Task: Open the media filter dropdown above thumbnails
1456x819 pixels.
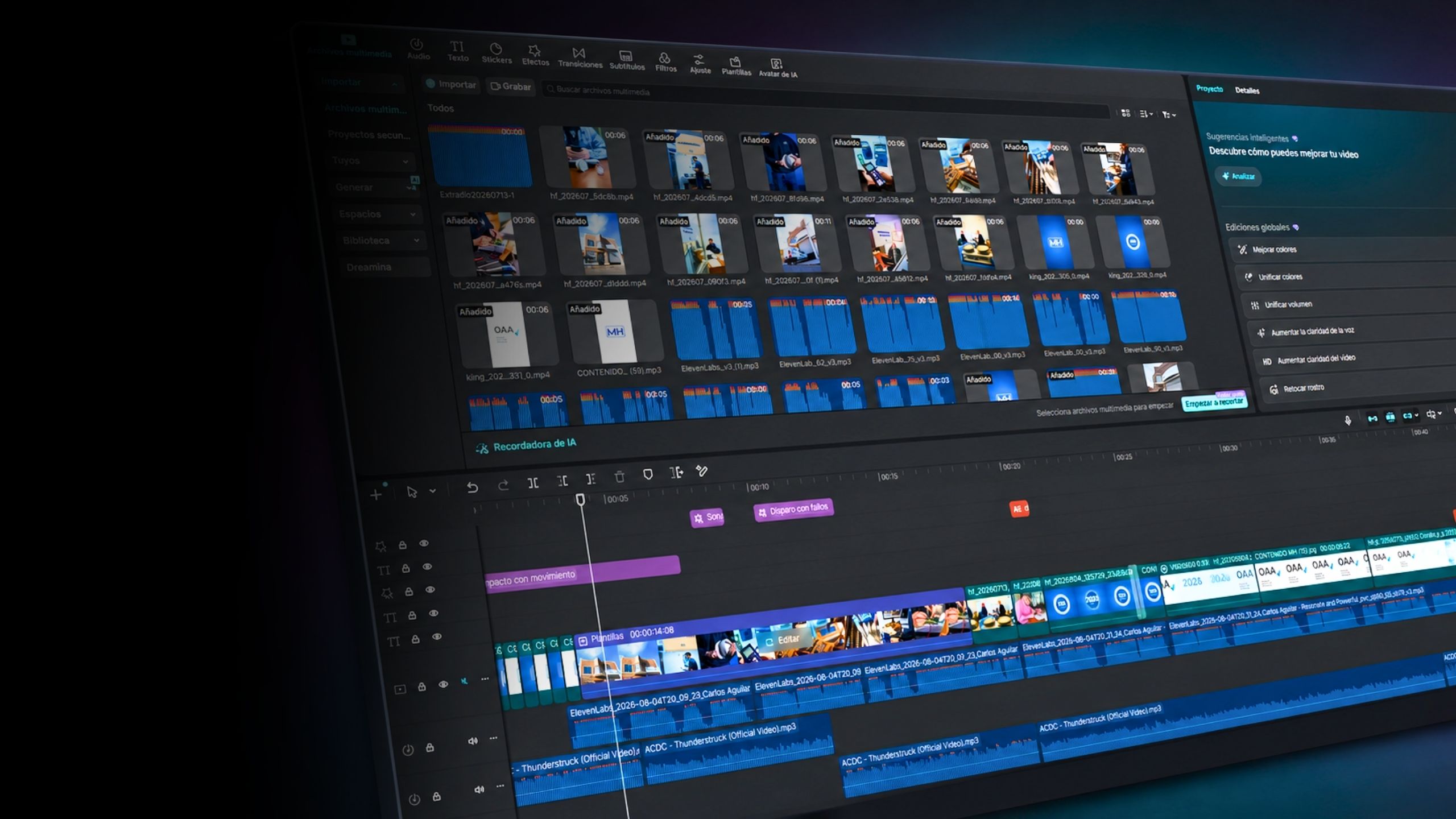Action: (1168, 115)
